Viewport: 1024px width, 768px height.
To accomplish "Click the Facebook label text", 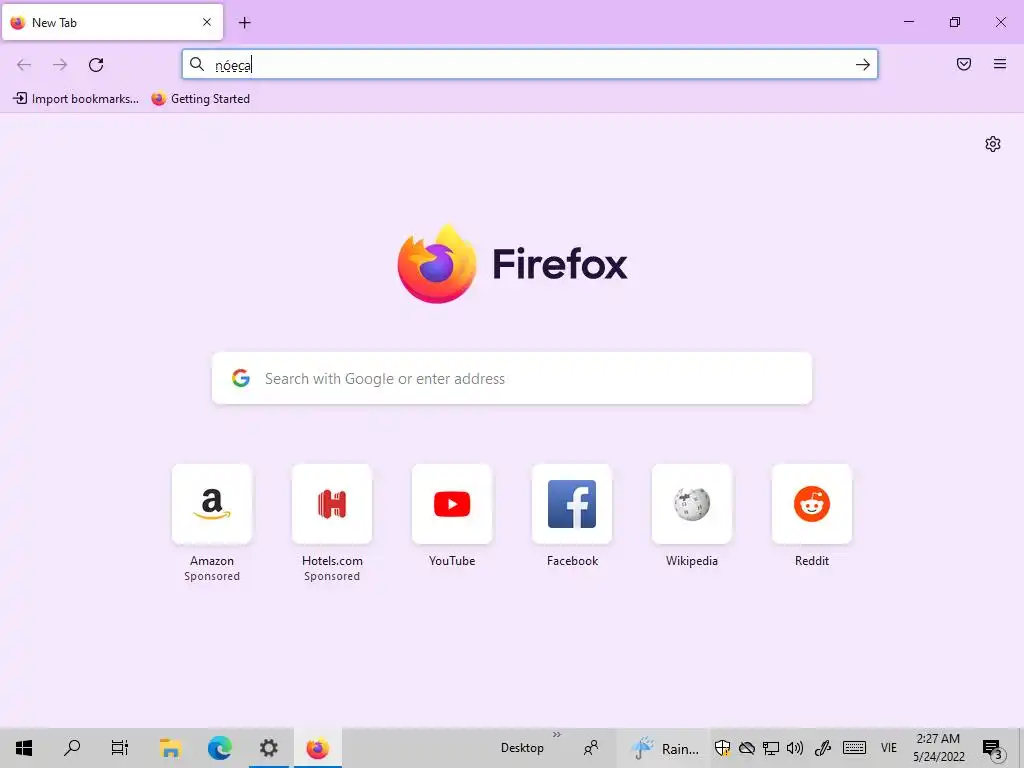I will click(x=572, y=560).
